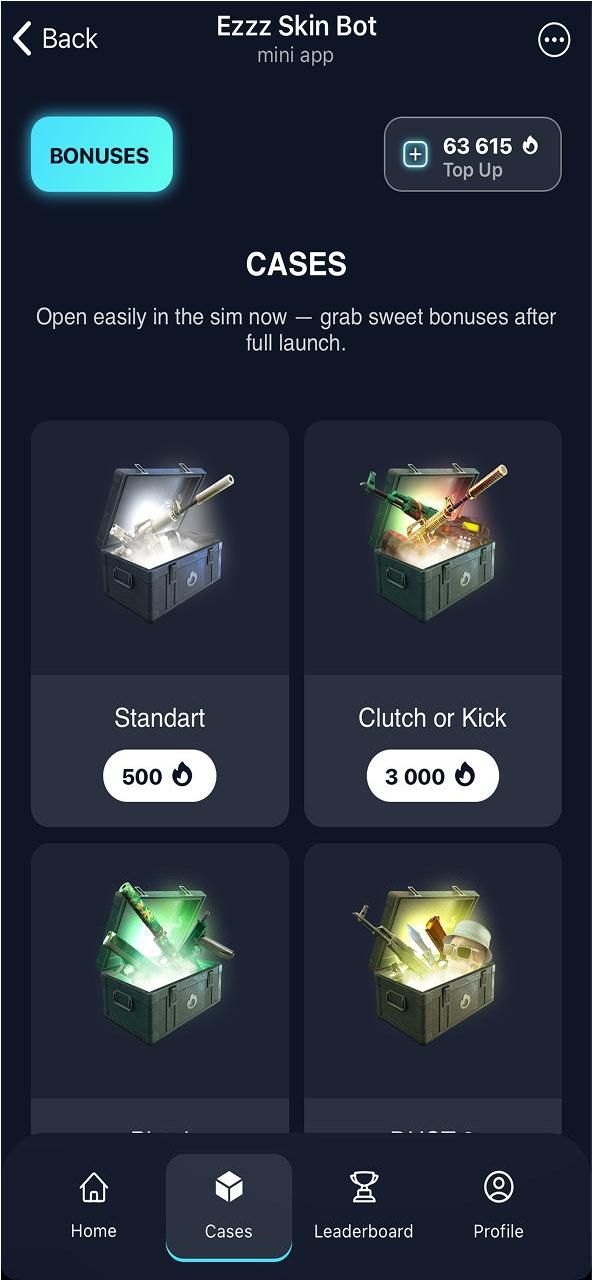Viewport: 592px width, 1280px height.
Task: Open the yellow glowing case with helmet
Action: tap(434, 964)
